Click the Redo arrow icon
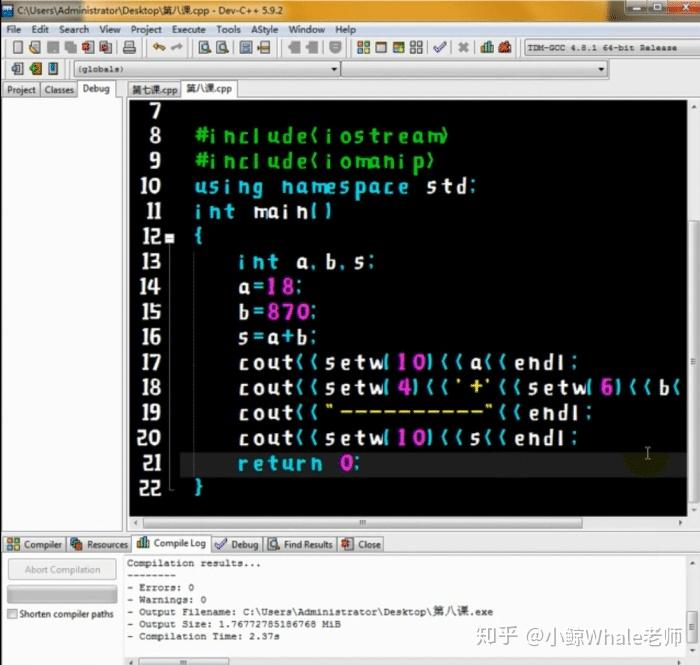The image size is (700, 665). pos(177,47)
